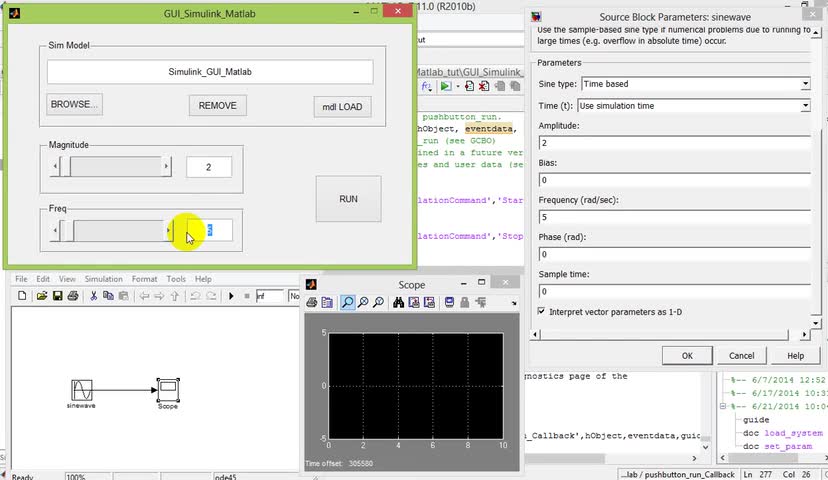
Task: Click the Amplitude input field
Action: point(674,143)
